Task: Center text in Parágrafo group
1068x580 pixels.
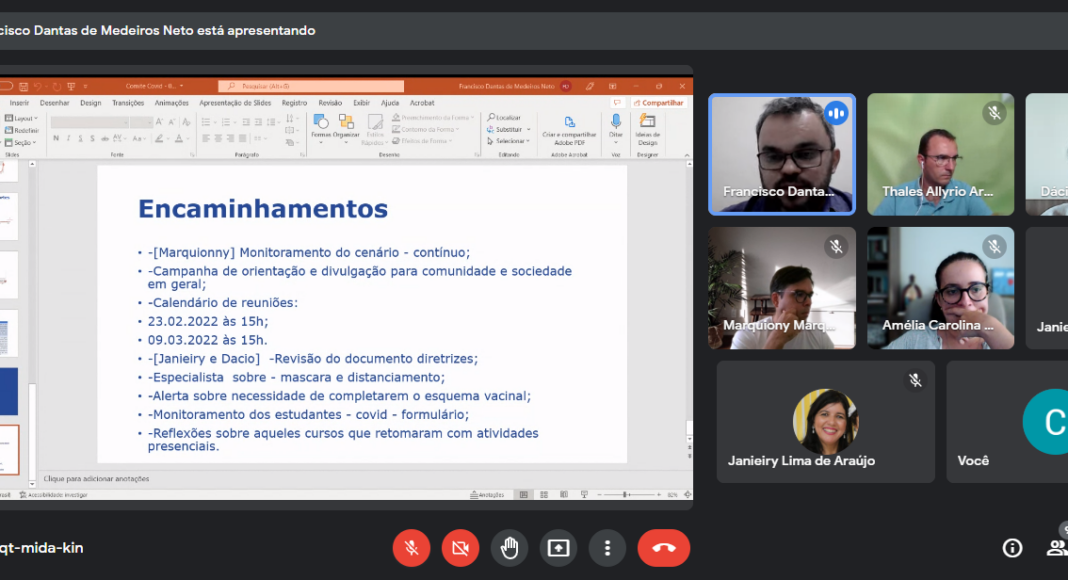Action: point(218,139)
